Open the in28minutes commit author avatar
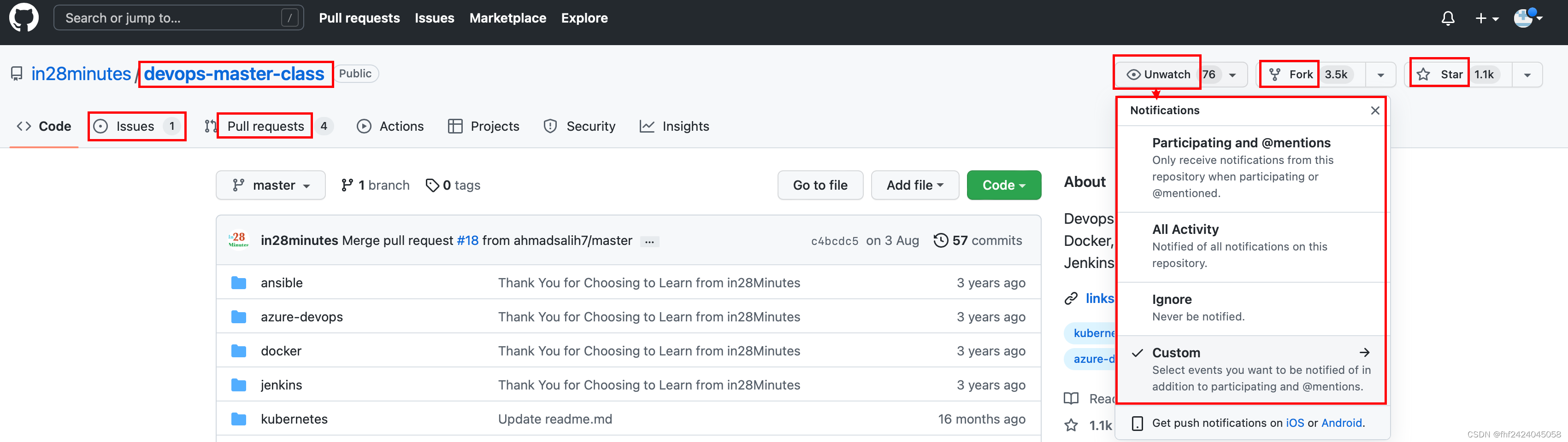 [239, 240]
